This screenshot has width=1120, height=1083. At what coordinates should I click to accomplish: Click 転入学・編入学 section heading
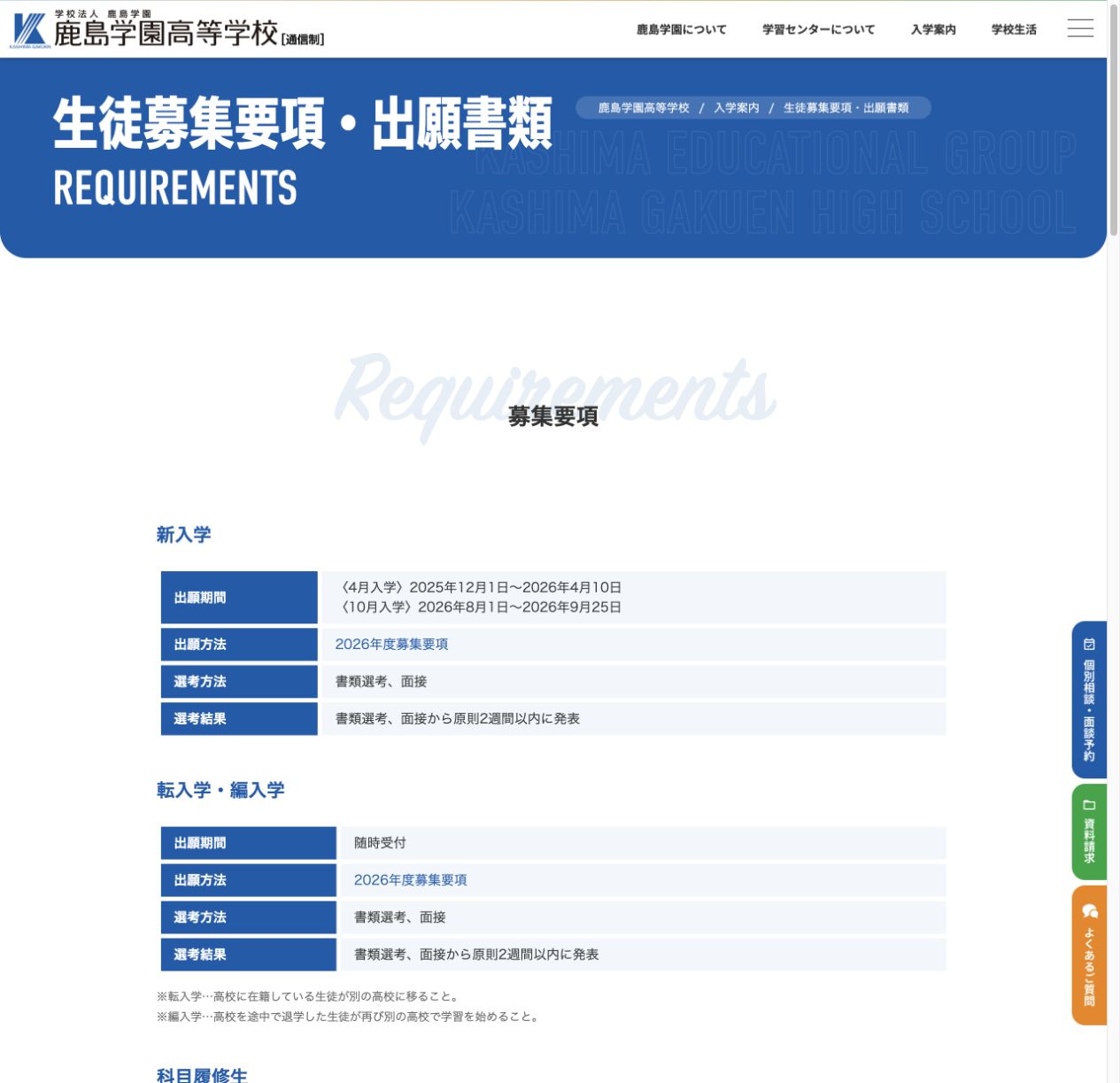(x=220, y=790)
